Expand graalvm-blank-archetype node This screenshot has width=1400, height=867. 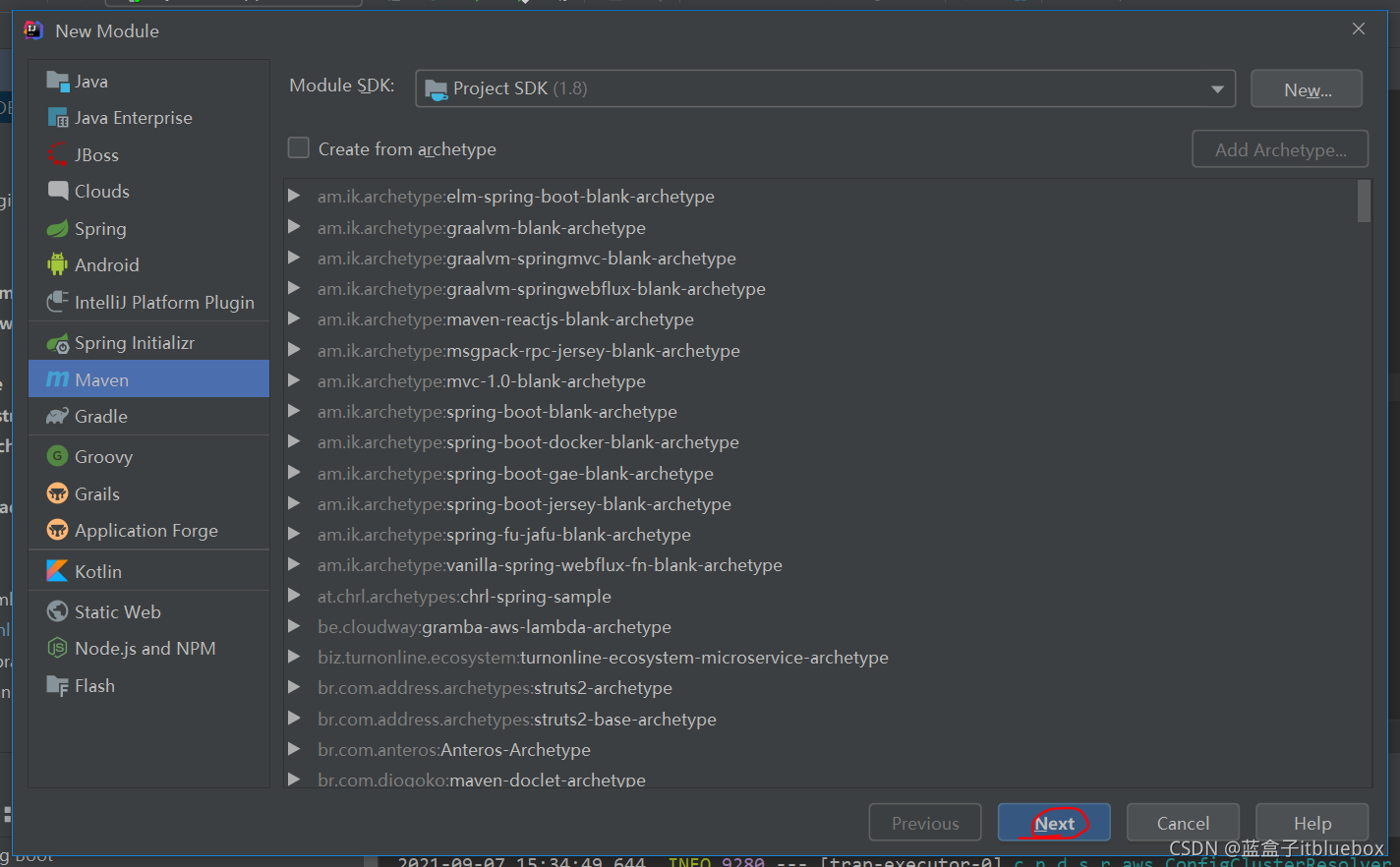tap(294, 227)
